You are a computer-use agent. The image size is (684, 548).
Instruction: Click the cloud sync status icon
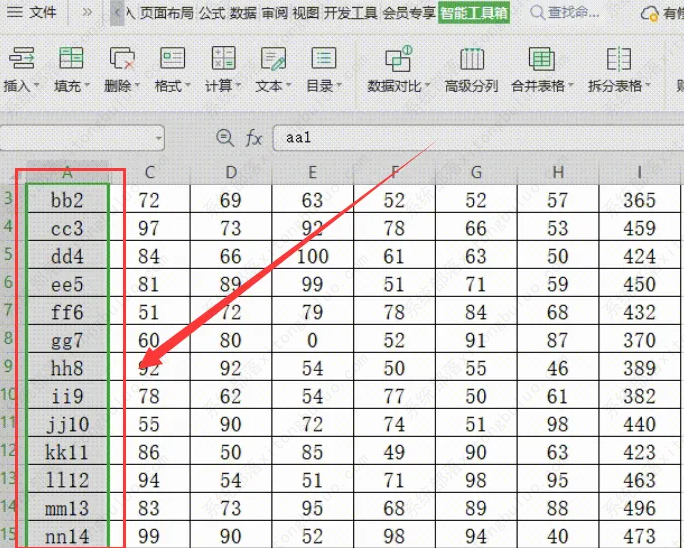(650, 14)
